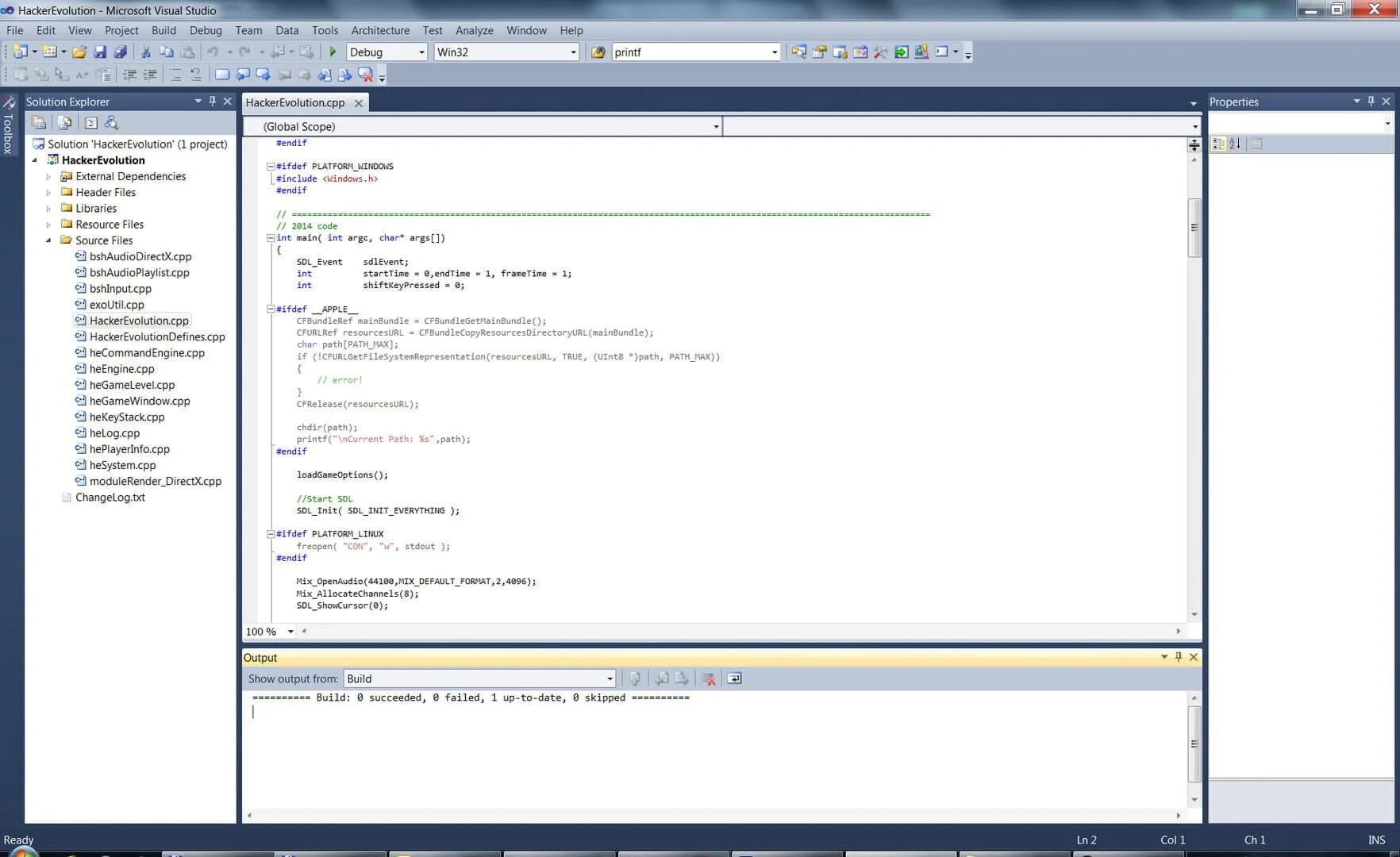Select the Undo icon on the toolbar
This screenshot has width=1400, height=857.
(213, 52)
